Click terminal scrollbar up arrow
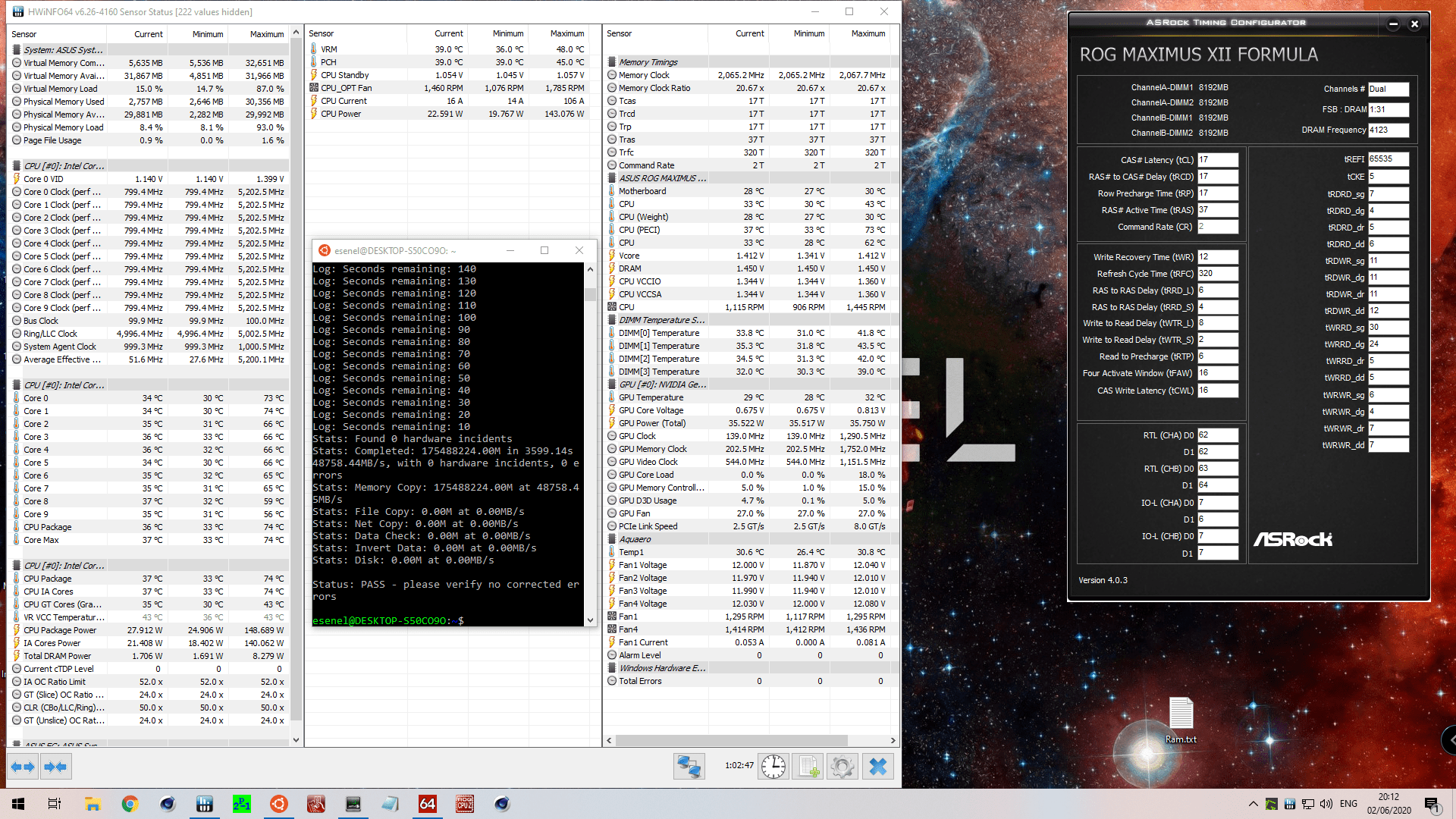Image resolution: width=1456 pixels, height=819 pixels. pos(590,269)
